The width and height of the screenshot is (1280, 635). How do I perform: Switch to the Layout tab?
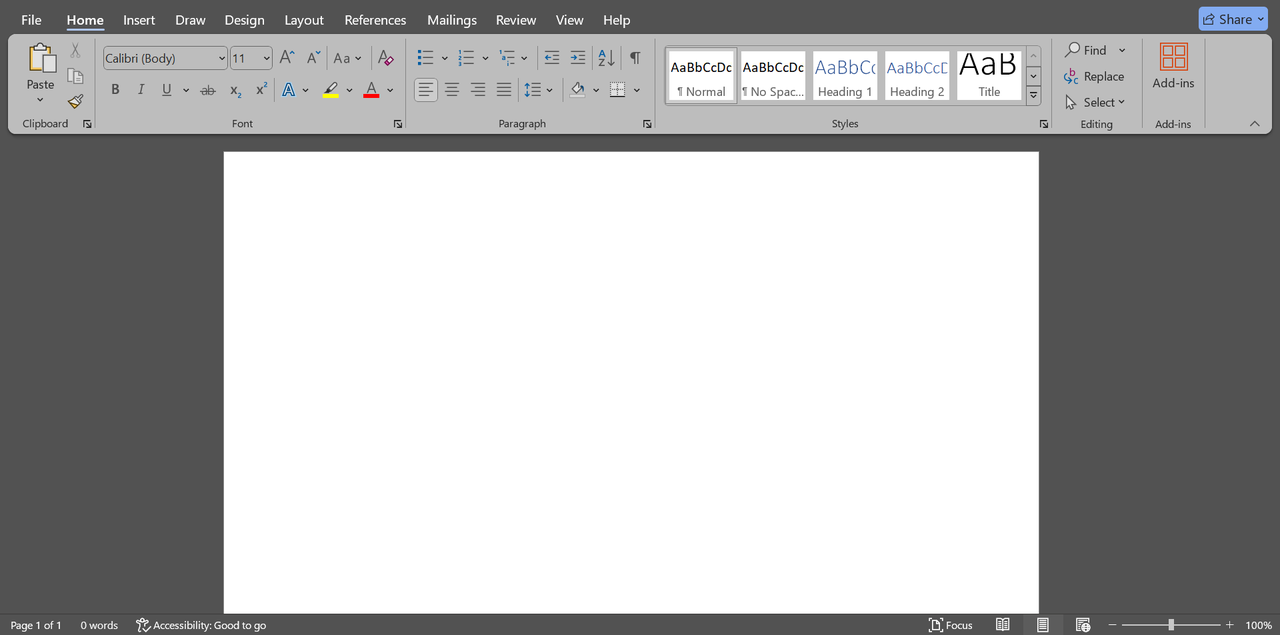[304, 20]
